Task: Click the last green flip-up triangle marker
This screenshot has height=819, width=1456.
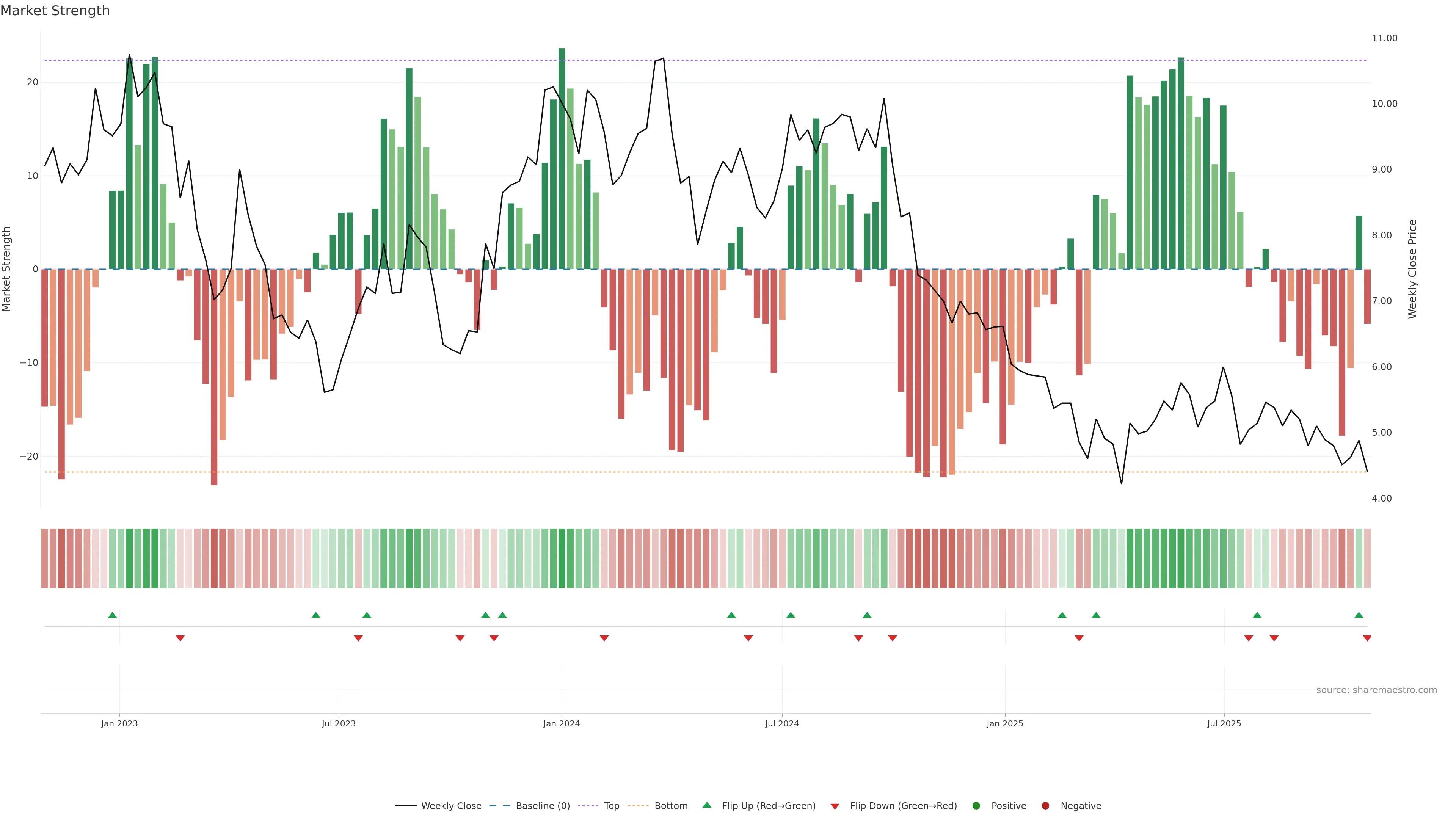Action: (x=1359, y=615)
